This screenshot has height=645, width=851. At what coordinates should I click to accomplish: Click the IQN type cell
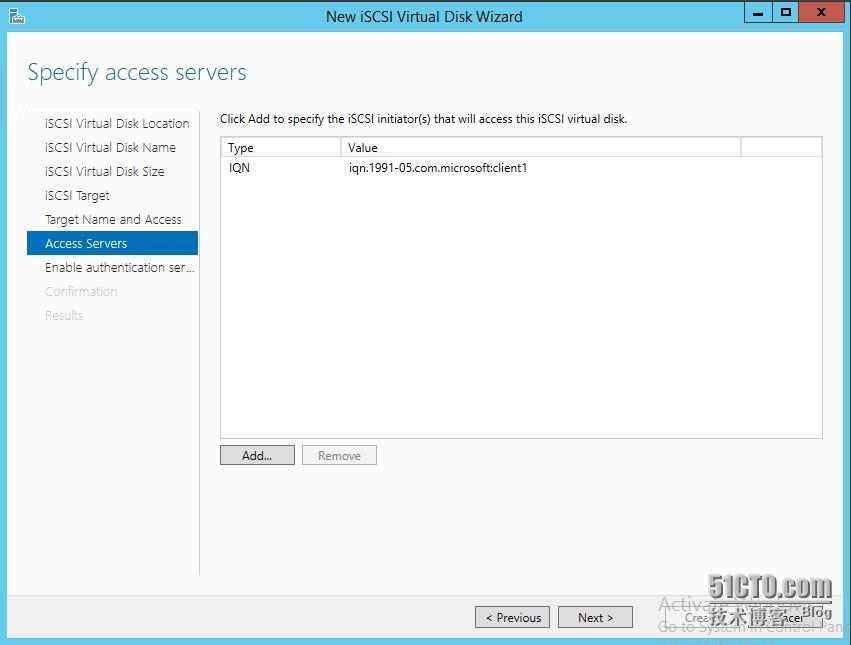point(239,168)
